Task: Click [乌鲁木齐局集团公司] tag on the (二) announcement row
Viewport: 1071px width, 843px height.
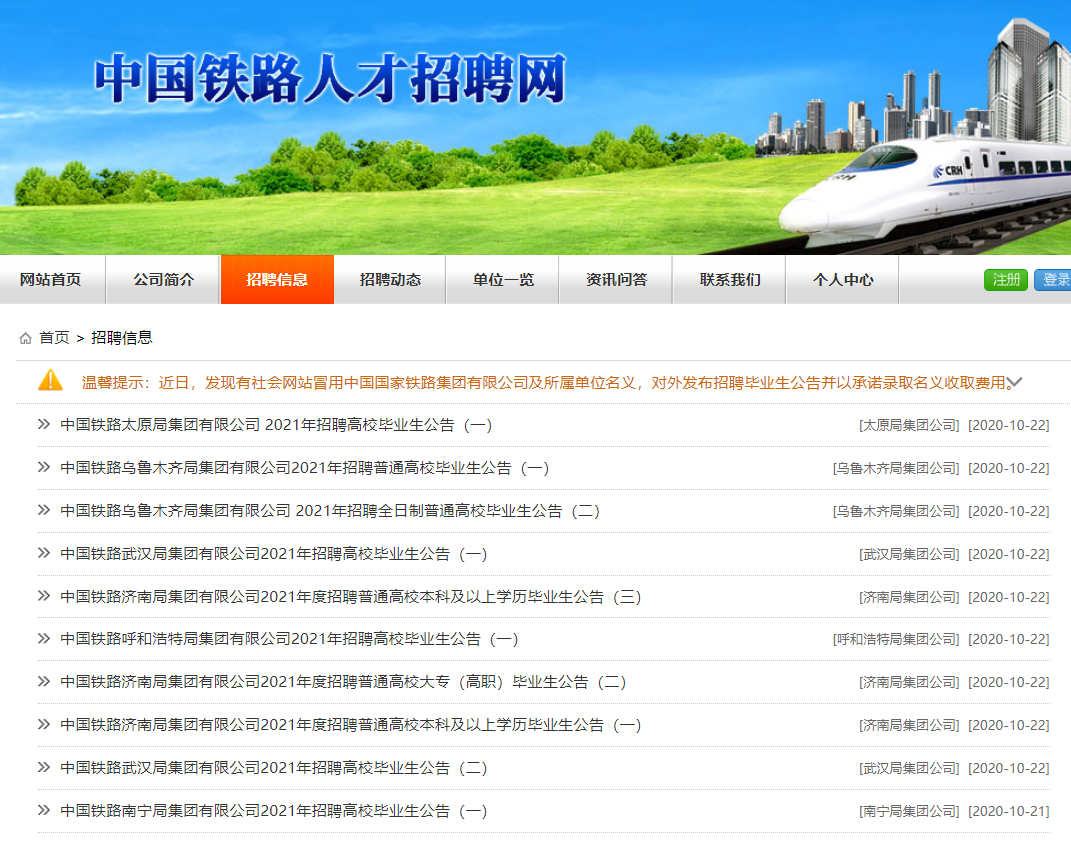Action: point(896,511)
